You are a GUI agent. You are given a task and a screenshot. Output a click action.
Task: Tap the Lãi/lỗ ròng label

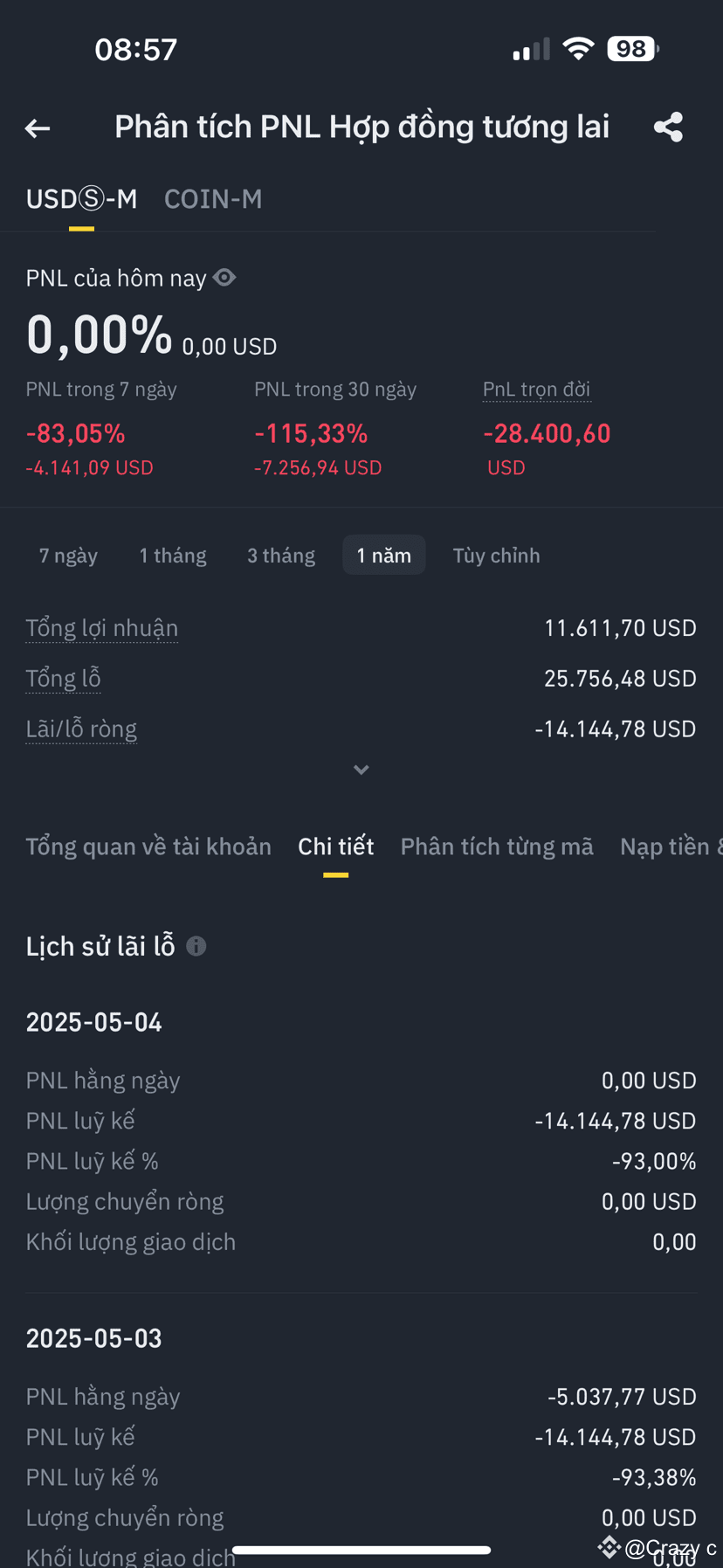click(81, 729)
